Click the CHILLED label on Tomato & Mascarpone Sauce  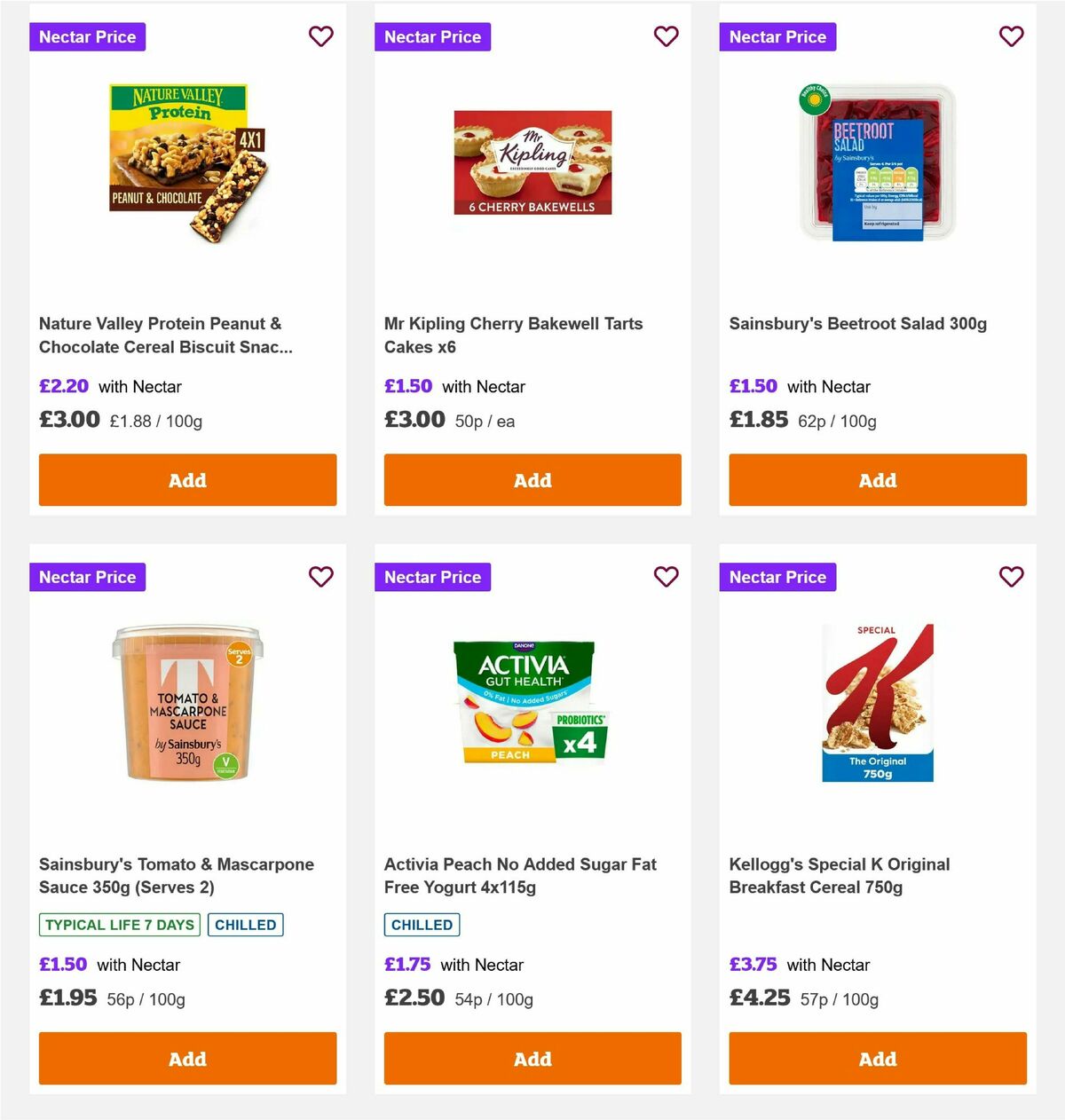245,925
